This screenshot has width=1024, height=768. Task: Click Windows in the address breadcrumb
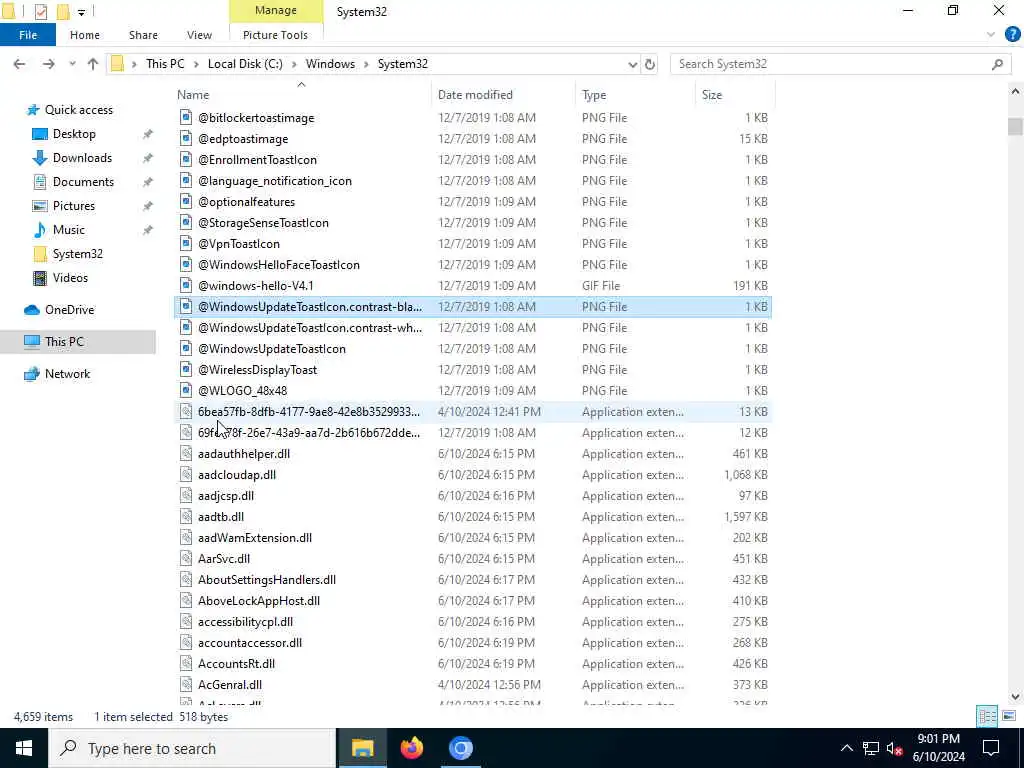click(x=330, y=64)
